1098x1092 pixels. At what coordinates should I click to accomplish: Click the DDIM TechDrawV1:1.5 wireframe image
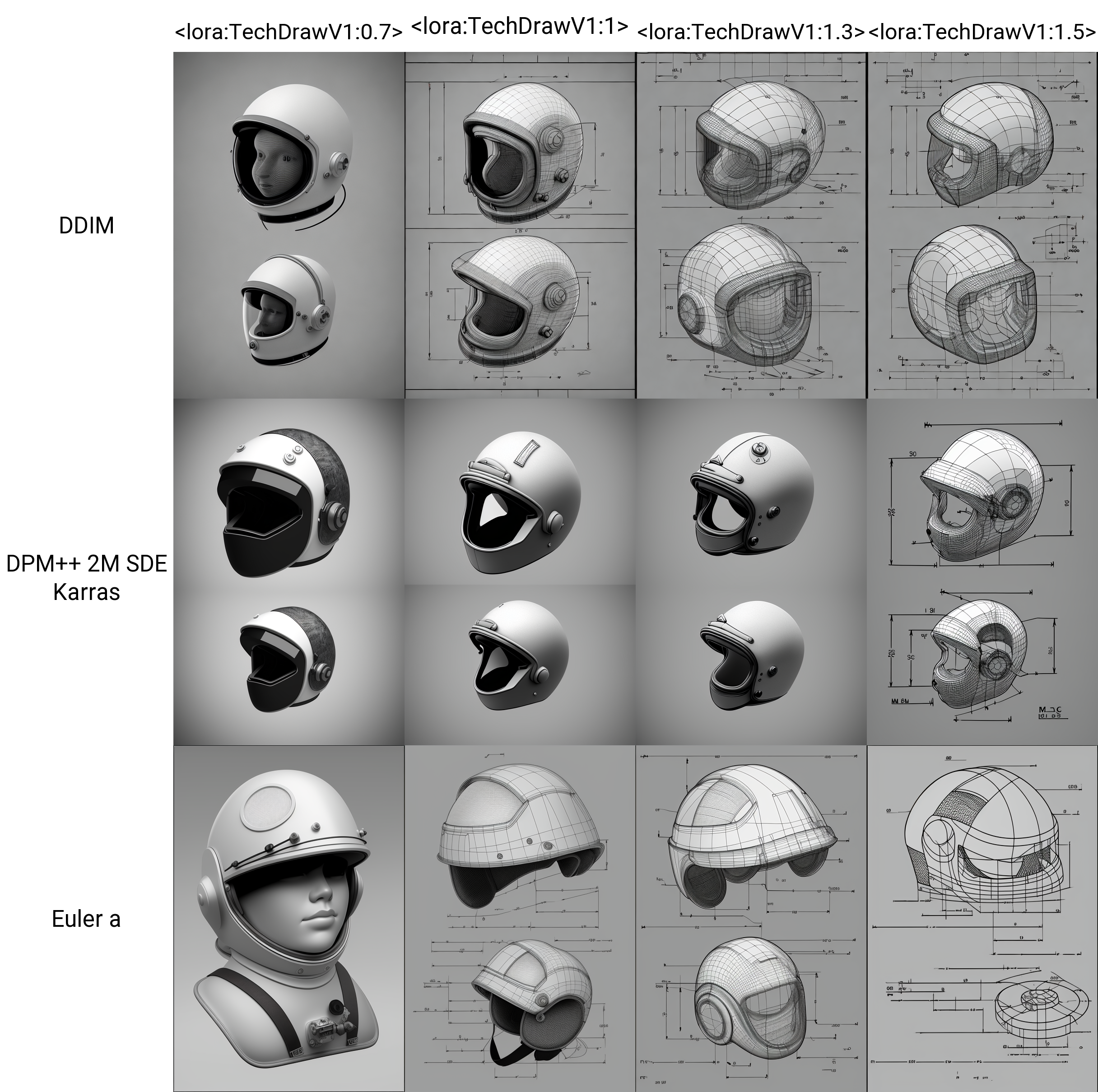click(982, 225)
